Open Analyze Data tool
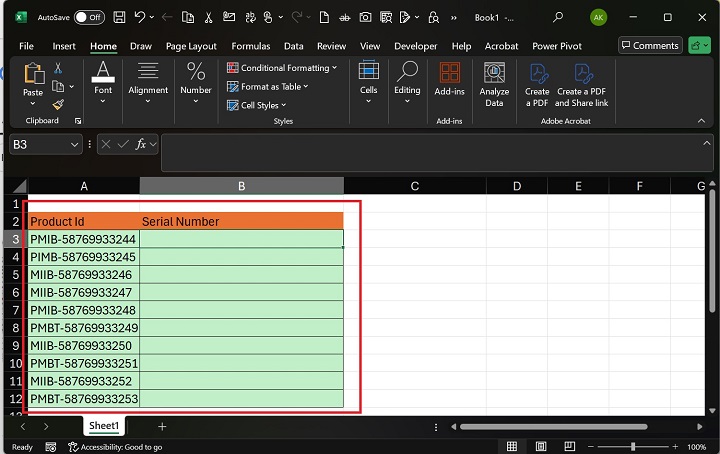Image resolution: width=720 pixels, height=454 pixels. [x=494, y=82]
